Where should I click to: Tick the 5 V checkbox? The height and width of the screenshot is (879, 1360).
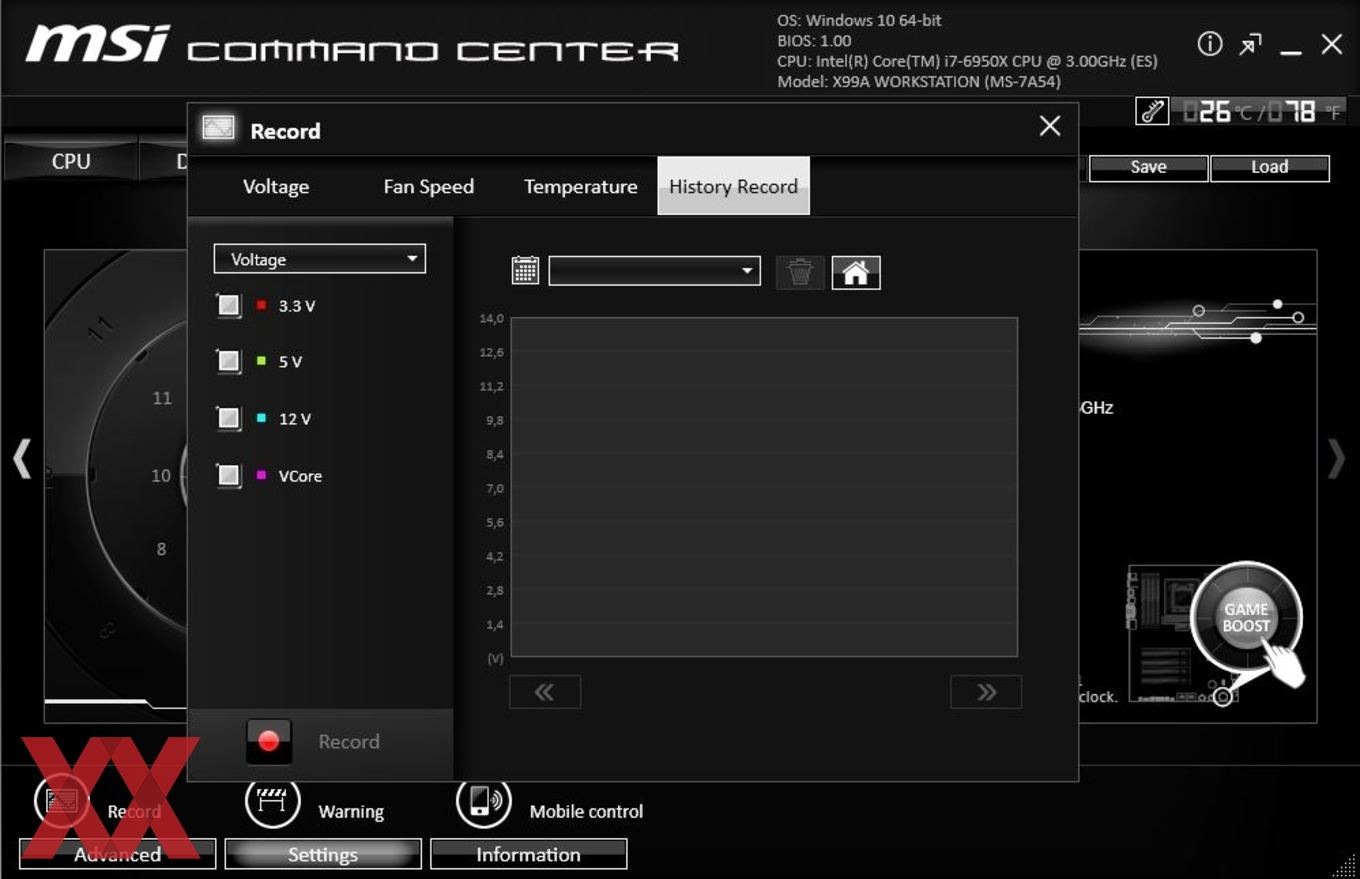(229, 361)
